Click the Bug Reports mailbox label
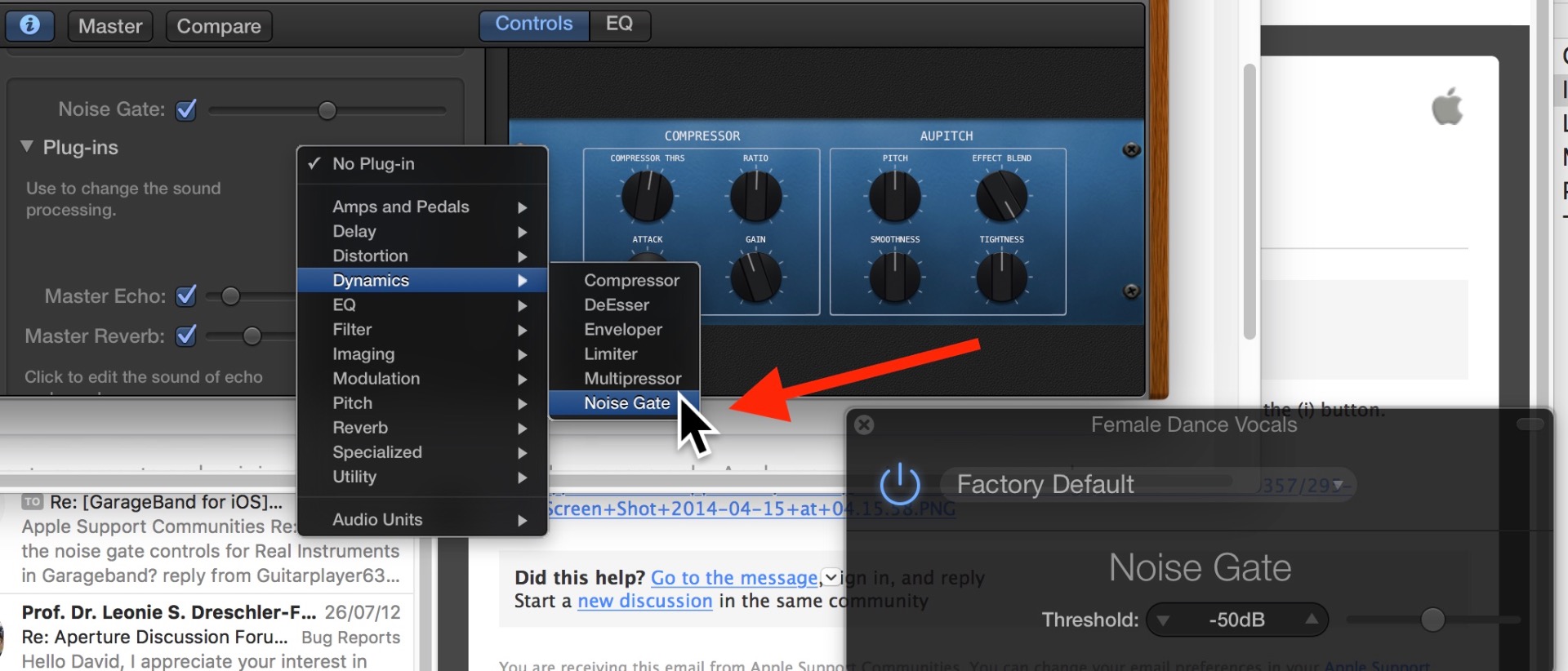Image resolution: width=1568 pixels, height=671 pixels. tap(351, 638)
